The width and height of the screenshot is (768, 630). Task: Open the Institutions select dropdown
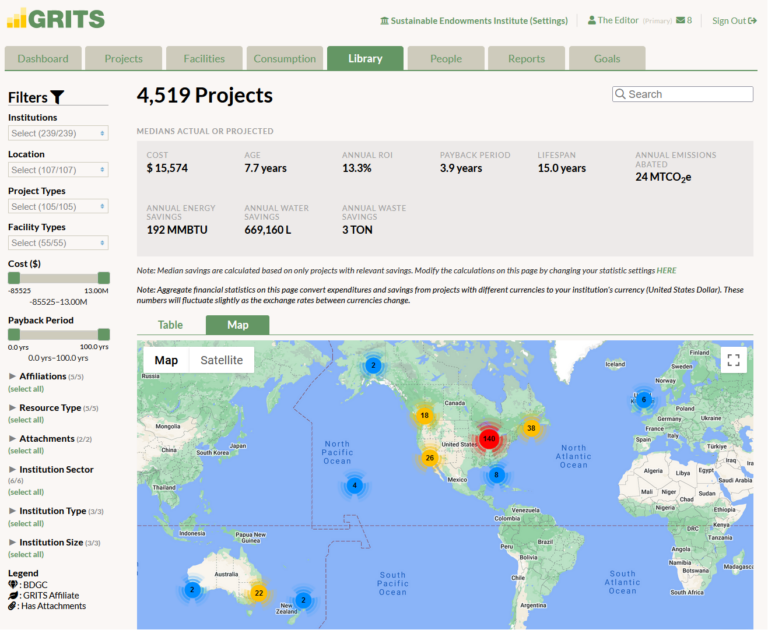[x=58, y=133]
